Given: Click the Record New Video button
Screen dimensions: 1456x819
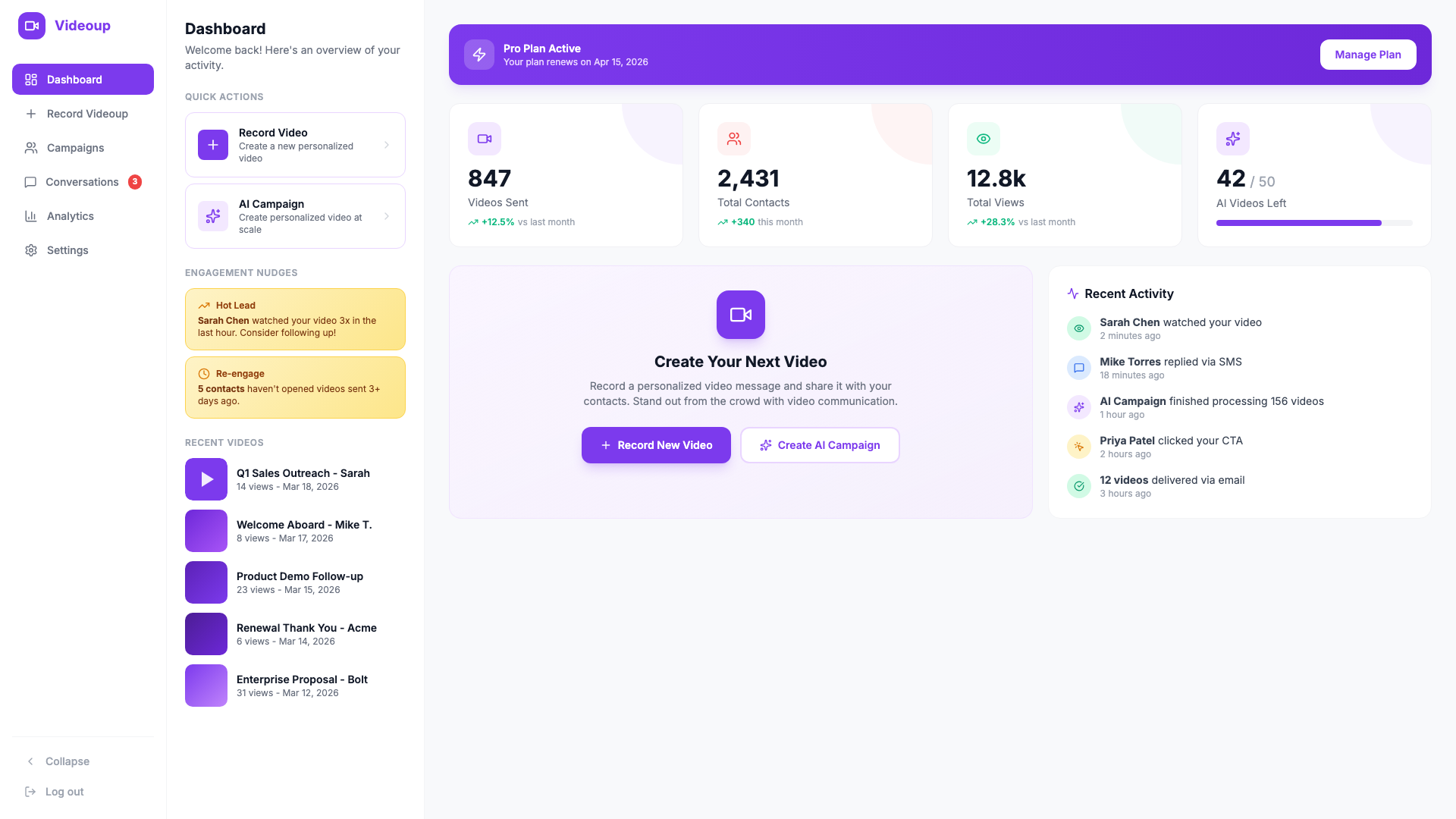Looking at the screenshot, I should coord(656,445).
